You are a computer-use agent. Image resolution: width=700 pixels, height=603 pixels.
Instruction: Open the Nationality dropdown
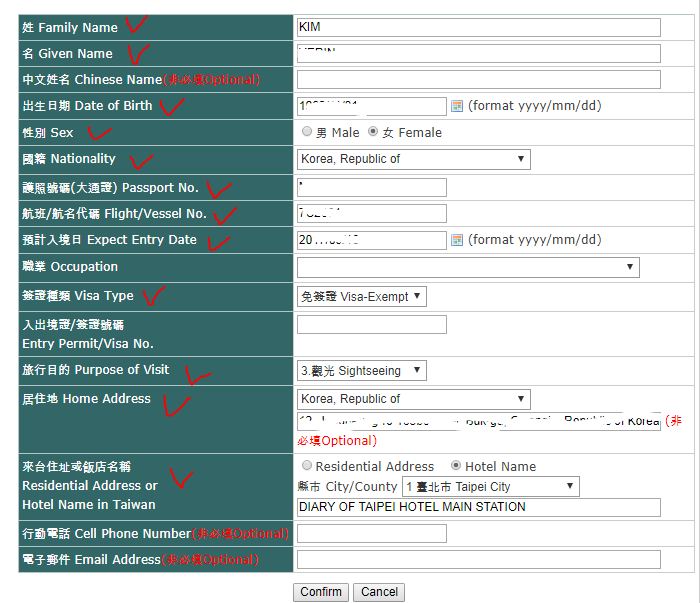(x=414, y=159)
